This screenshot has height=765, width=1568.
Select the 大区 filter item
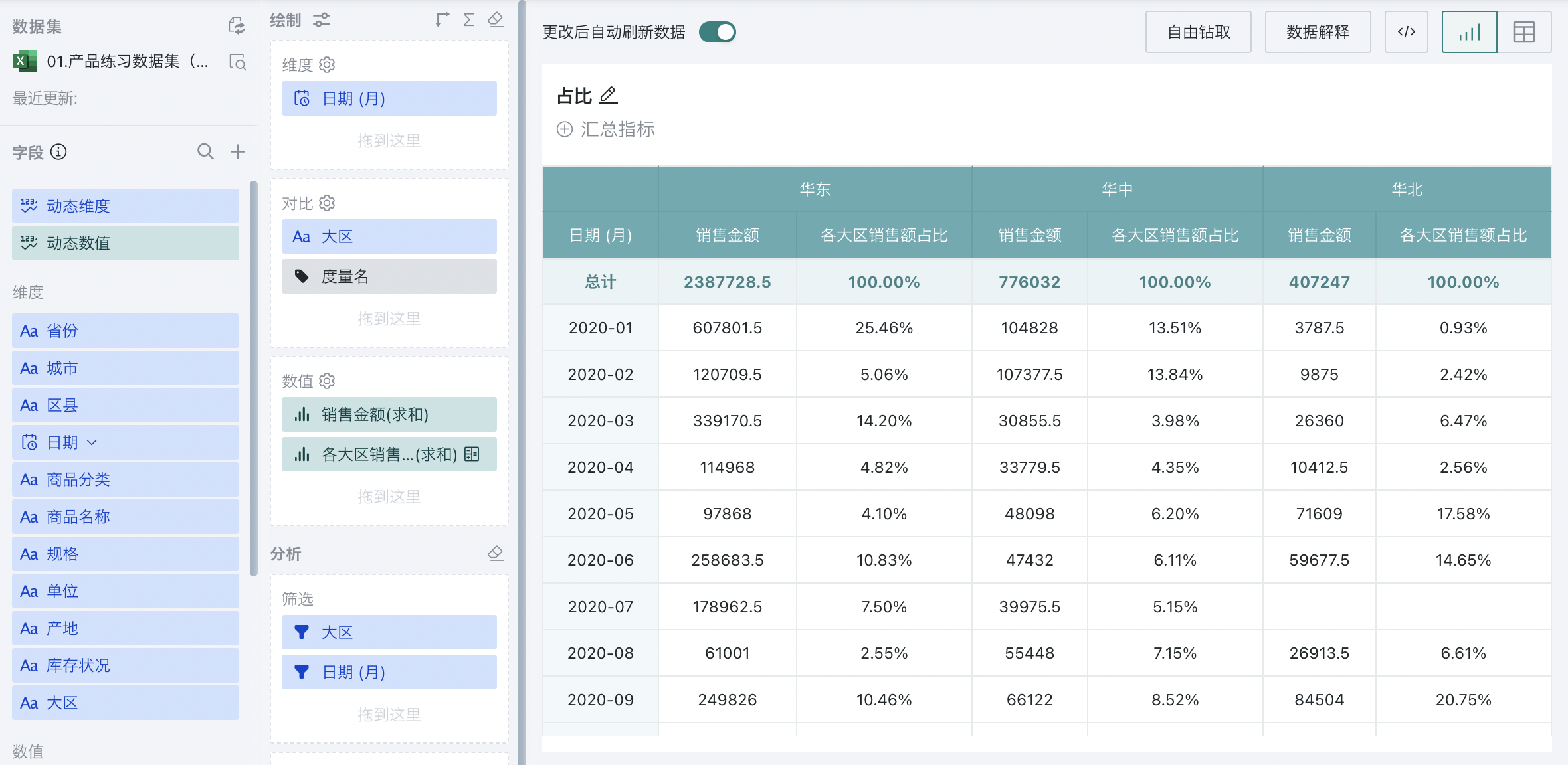(x=389, y=632)
